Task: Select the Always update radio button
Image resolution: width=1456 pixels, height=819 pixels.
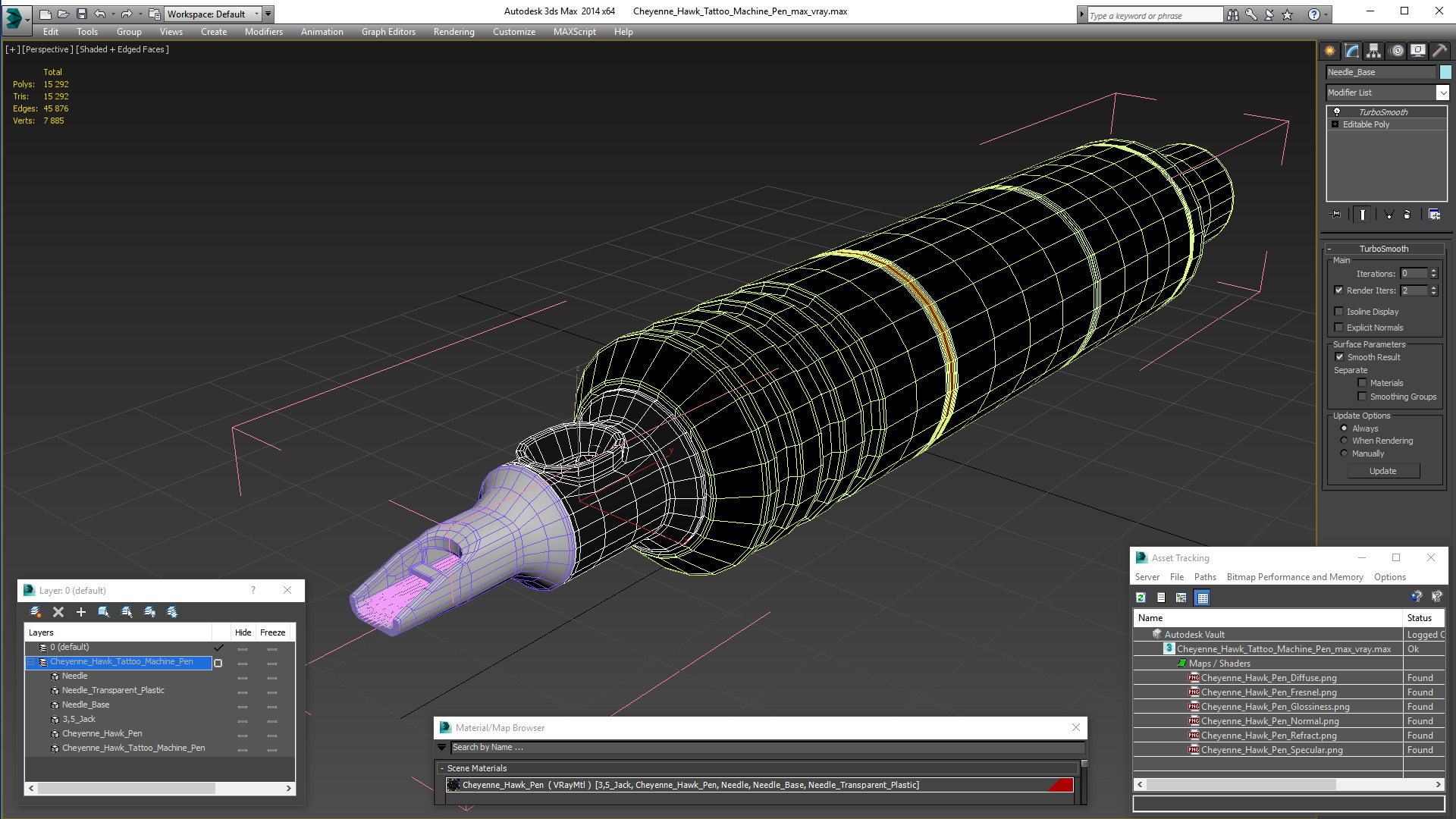Action: tap(1344, 428)
